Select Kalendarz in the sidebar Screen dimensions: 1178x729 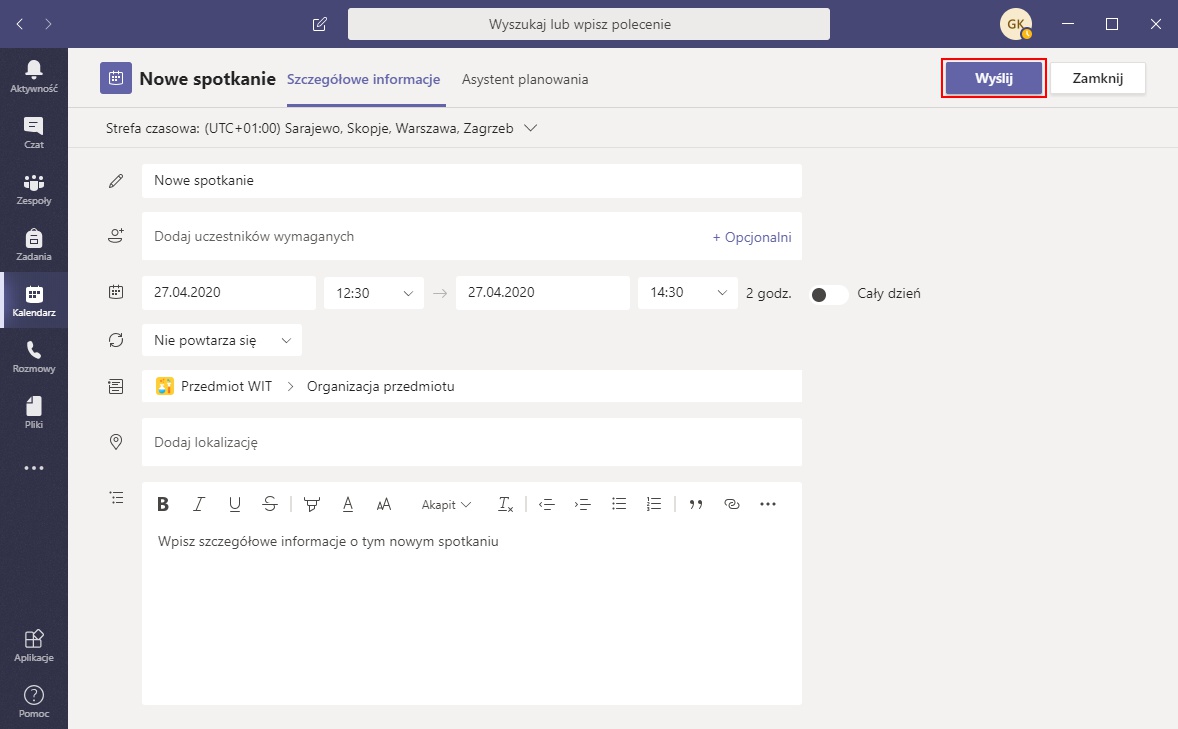click(x=34, y=301)
